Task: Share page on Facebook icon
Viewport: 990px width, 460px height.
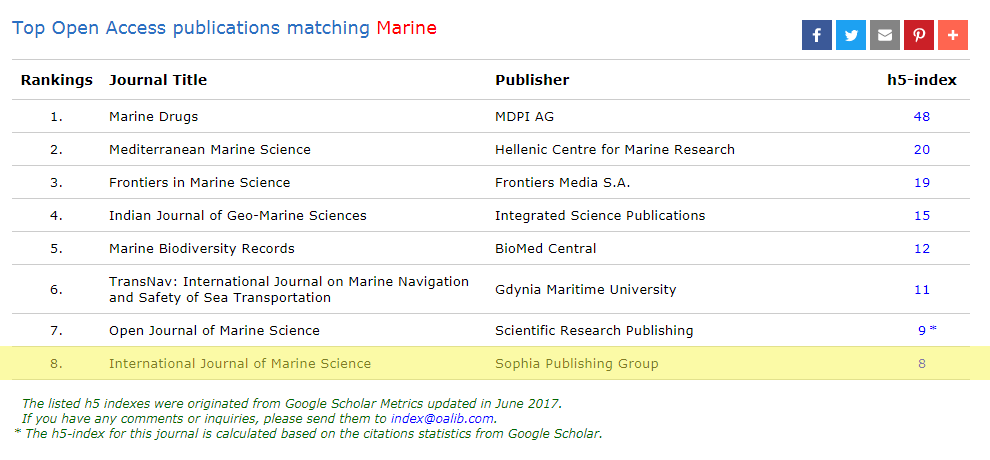Action: [816, 35]
